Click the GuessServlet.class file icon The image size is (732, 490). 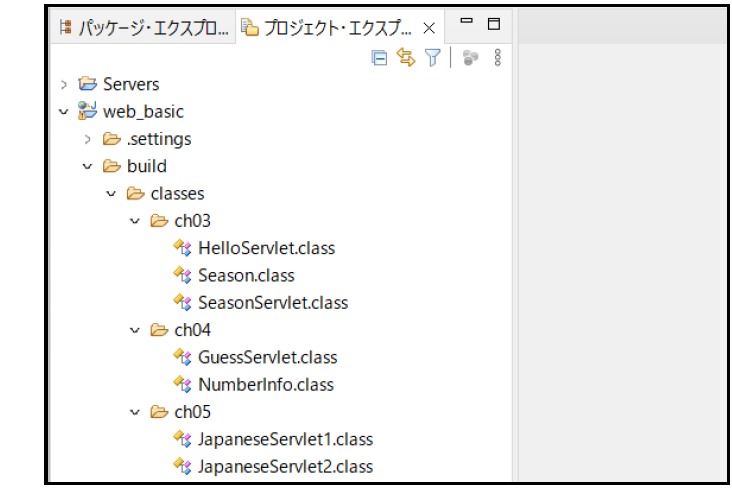(182, 357)
